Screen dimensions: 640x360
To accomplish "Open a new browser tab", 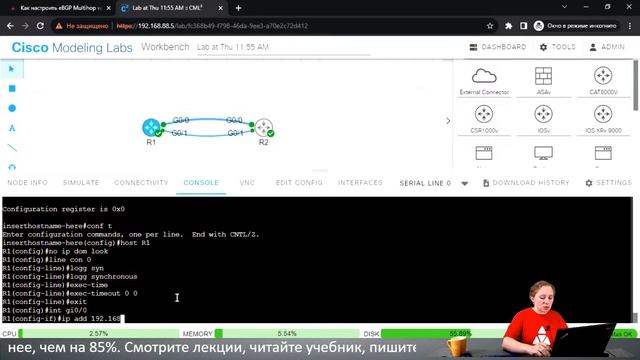I will [x=238, y=8].
